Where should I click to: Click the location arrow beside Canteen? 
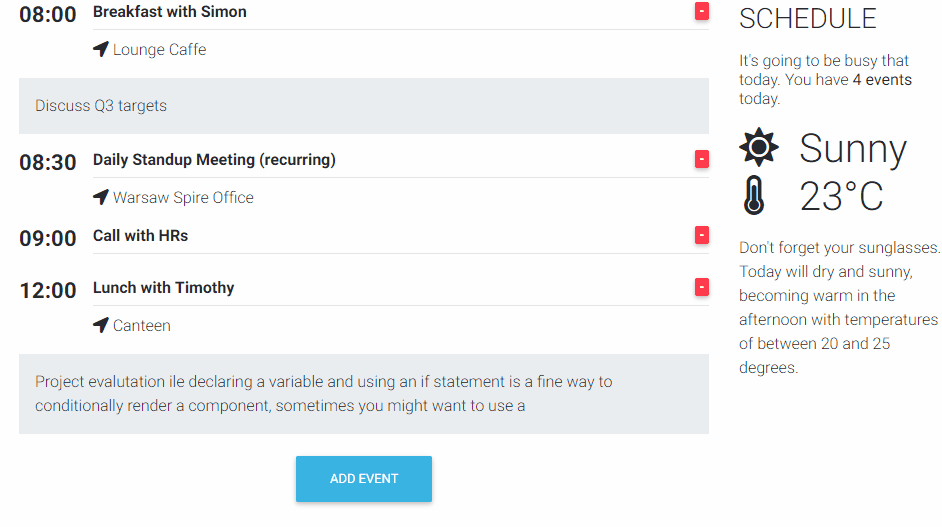click(100, 325)
